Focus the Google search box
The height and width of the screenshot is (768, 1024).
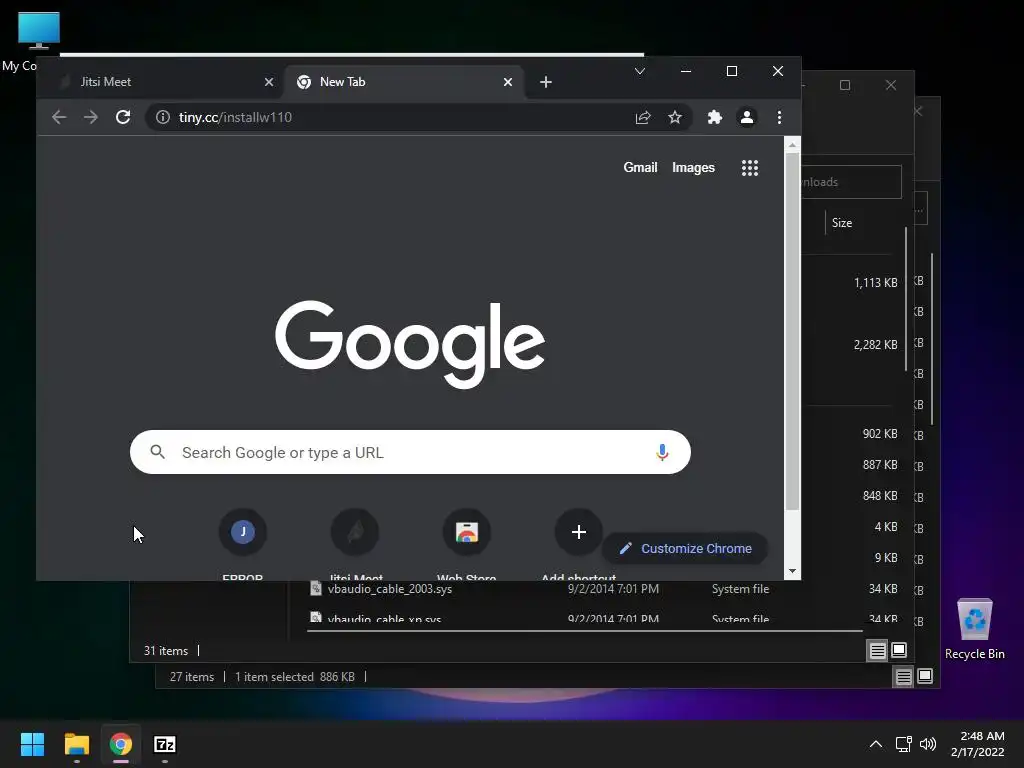coord(410,452)
